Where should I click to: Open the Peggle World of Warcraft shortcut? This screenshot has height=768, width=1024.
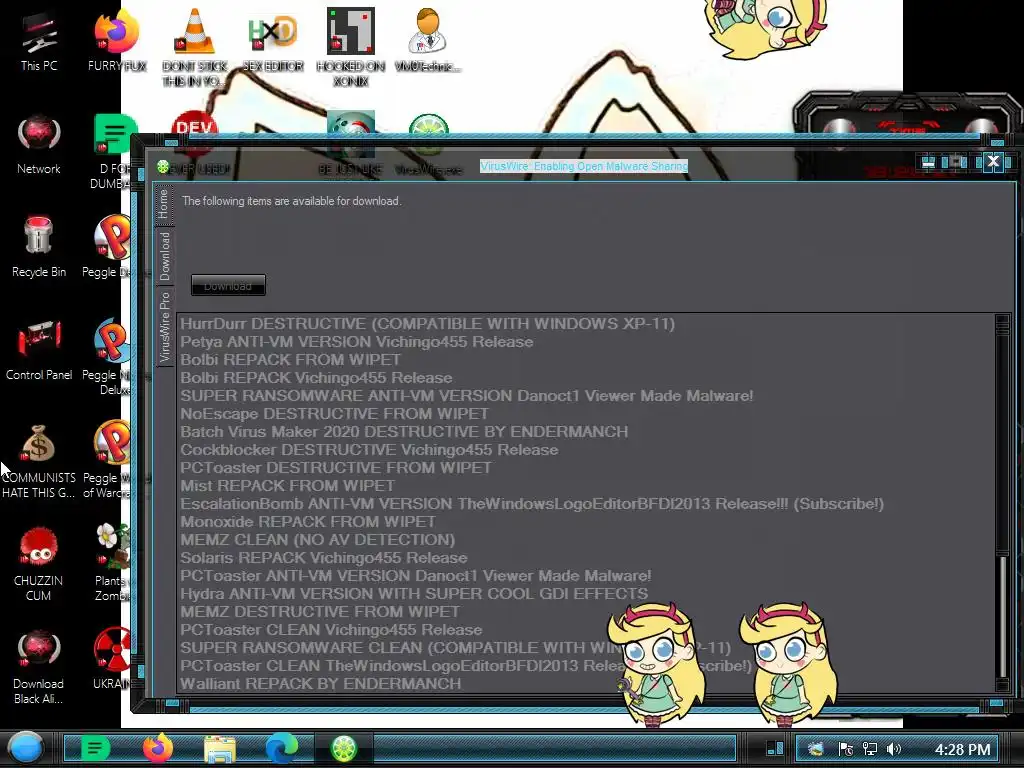(107, 460)
